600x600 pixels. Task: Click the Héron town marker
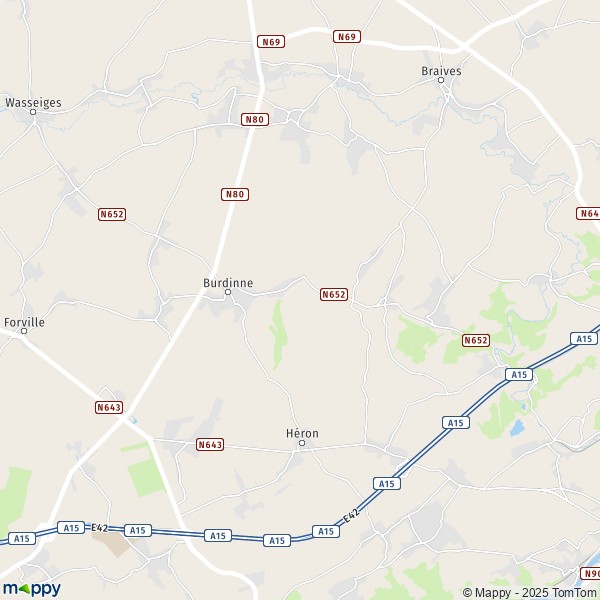pyautogui.click(x=302, y=443)
